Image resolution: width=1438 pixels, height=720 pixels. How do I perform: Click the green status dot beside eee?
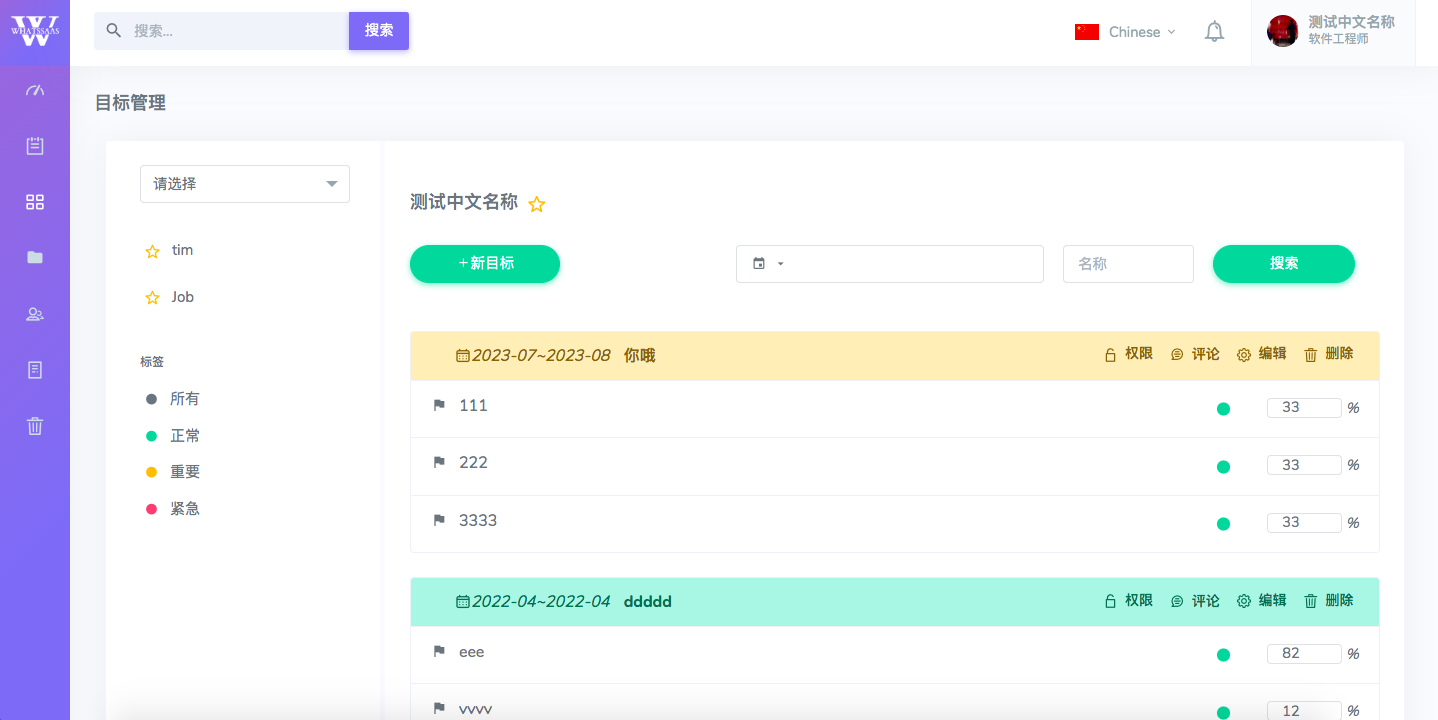(1223, 653)
